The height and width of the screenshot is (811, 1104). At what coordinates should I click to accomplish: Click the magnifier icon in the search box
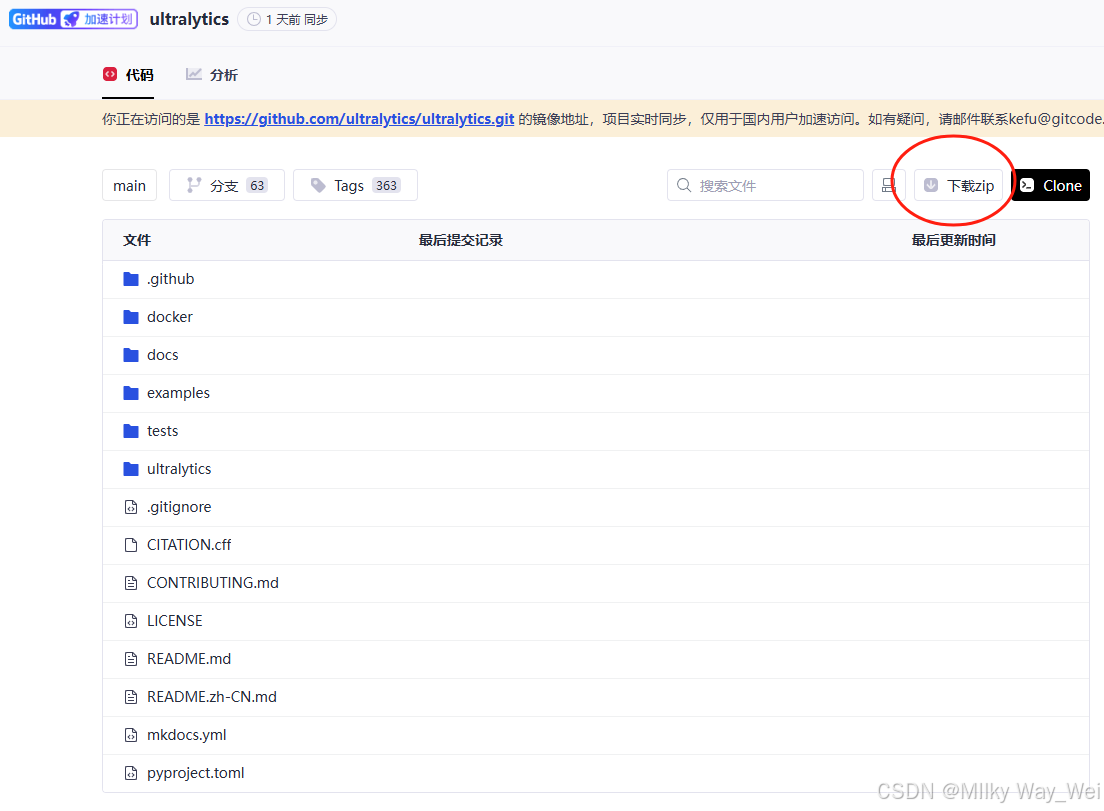[684, 185]
